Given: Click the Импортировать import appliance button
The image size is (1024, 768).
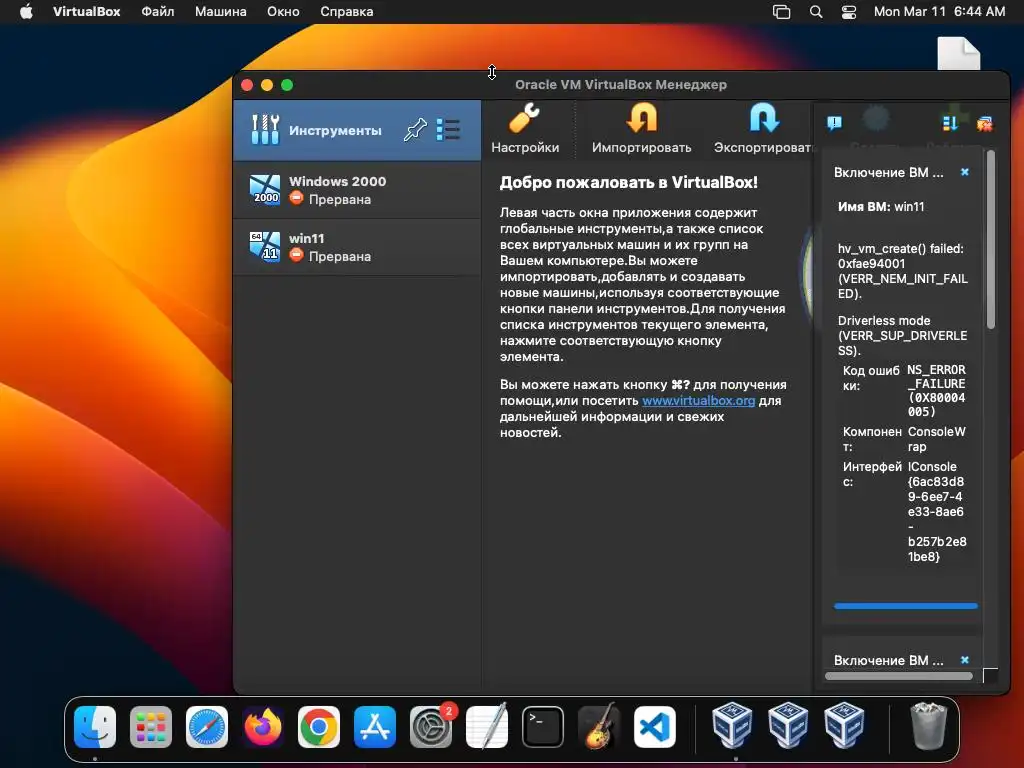Looking at the screenshot, I should click(x=641, y=129).
